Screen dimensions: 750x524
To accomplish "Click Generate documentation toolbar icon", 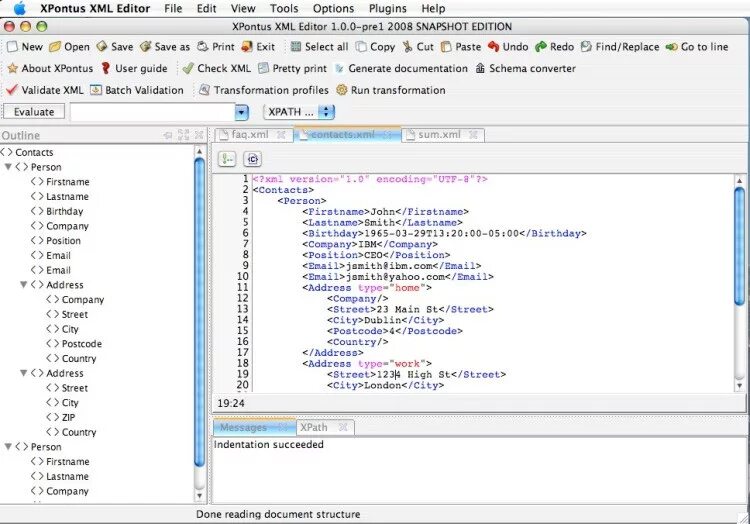I will click(339, 68).
